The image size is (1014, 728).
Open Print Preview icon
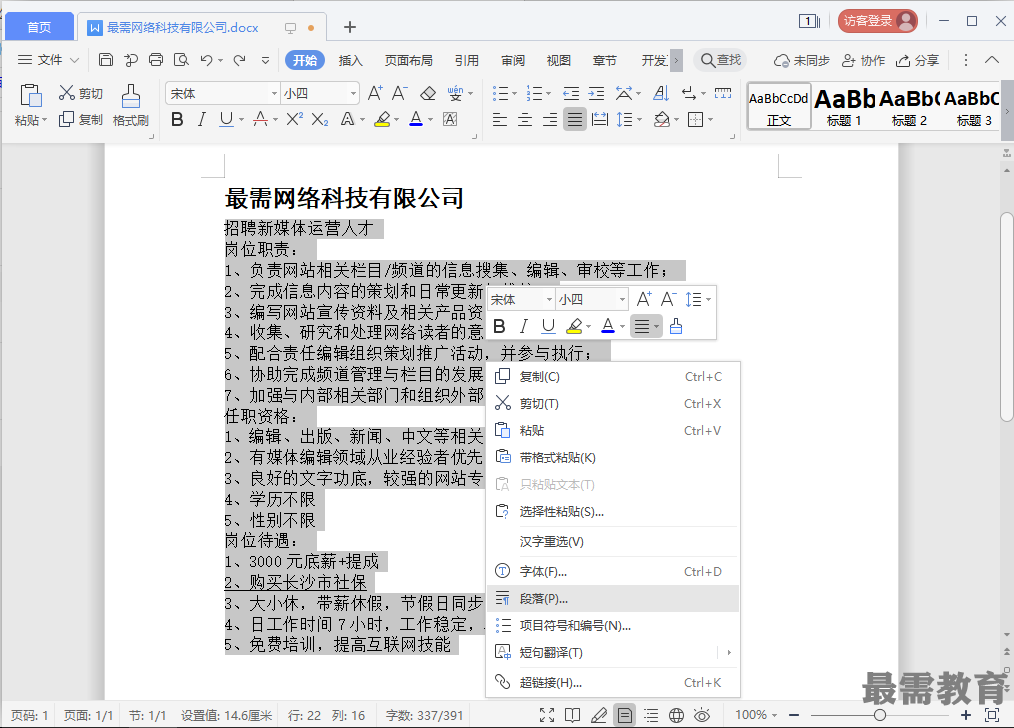point(181,60)
